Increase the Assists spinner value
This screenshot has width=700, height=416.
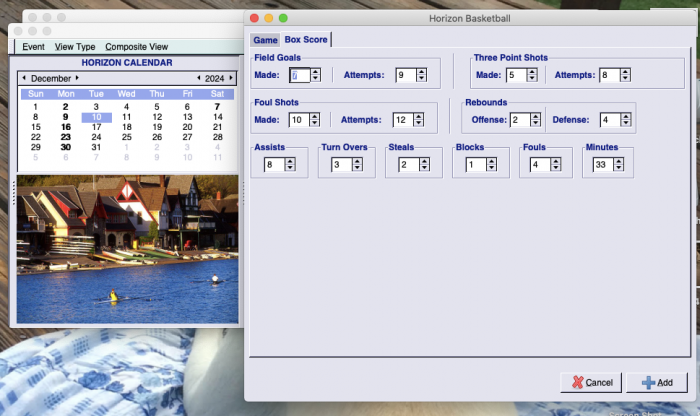tap(291, 161)
